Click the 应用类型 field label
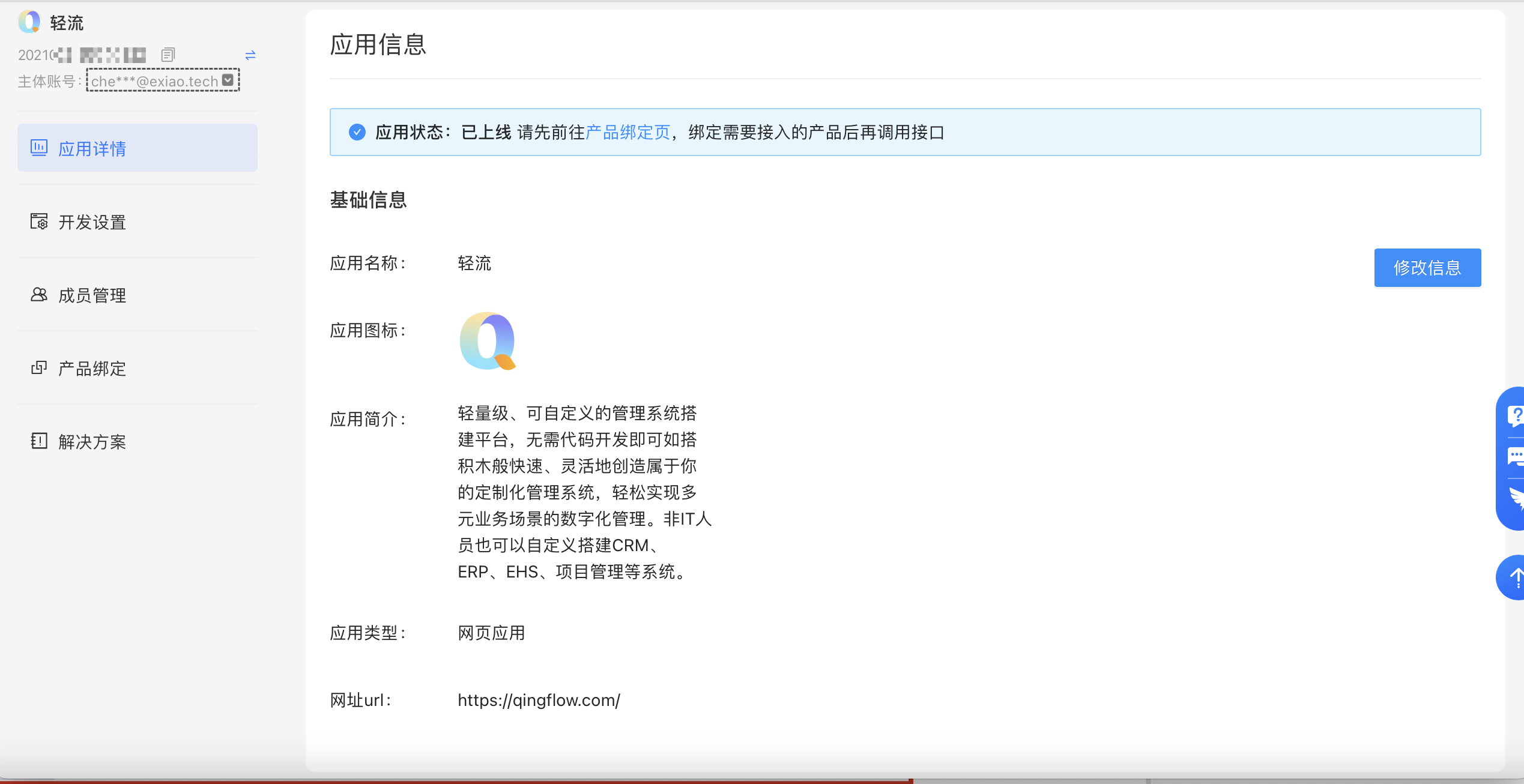This screenshot has width=1524, height=784. pos(368,633)
